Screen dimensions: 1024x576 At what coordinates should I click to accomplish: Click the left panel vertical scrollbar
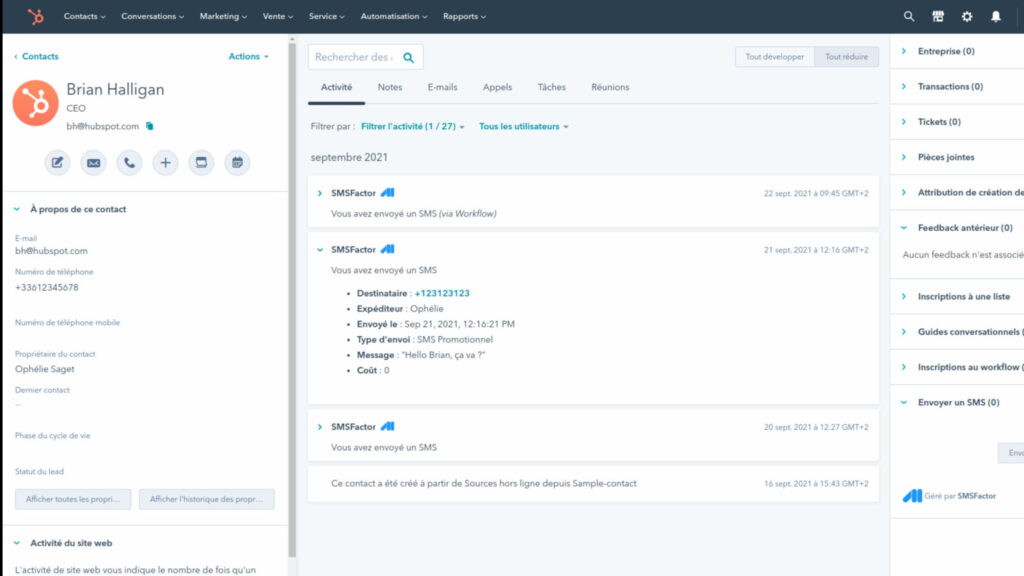pyautogui.click(x=292, y=300)
